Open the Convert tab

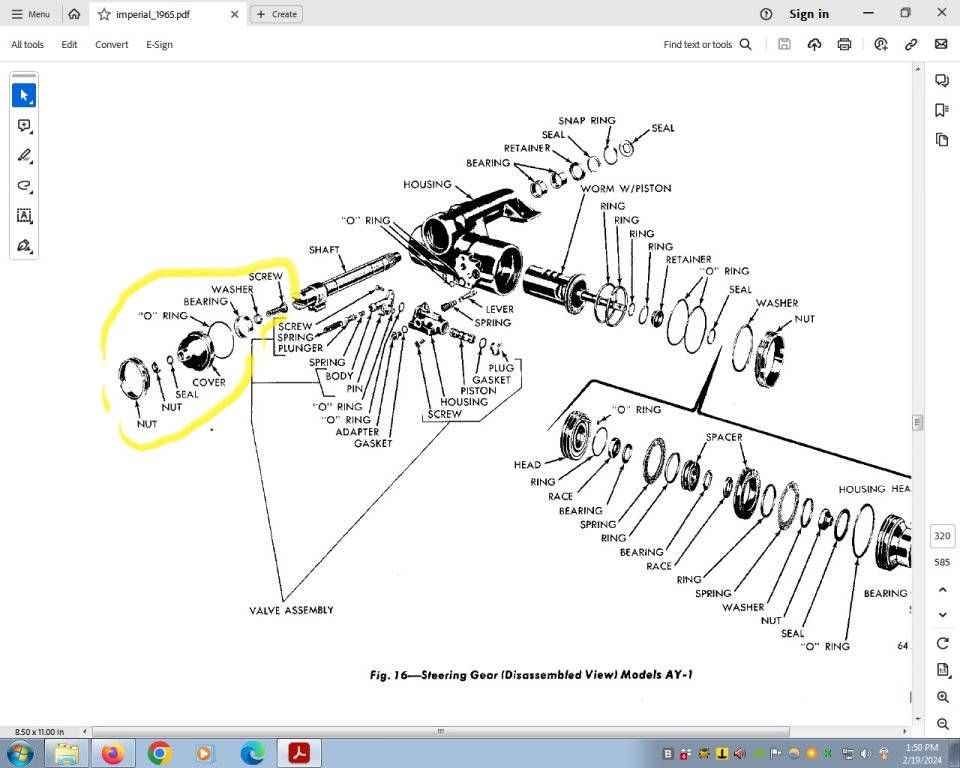[x=111, y=44]
